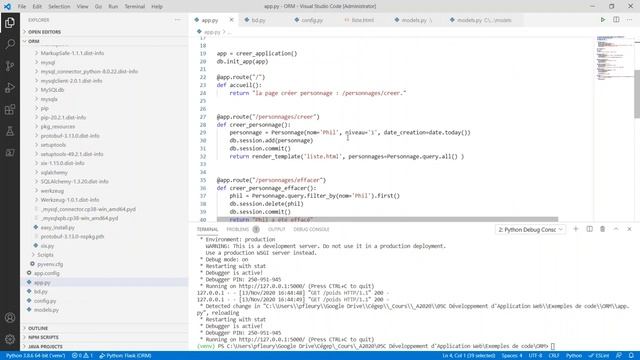Expand the sqlalchemy folder
This screenshot has height=360, width=640.
click(54, 172)
